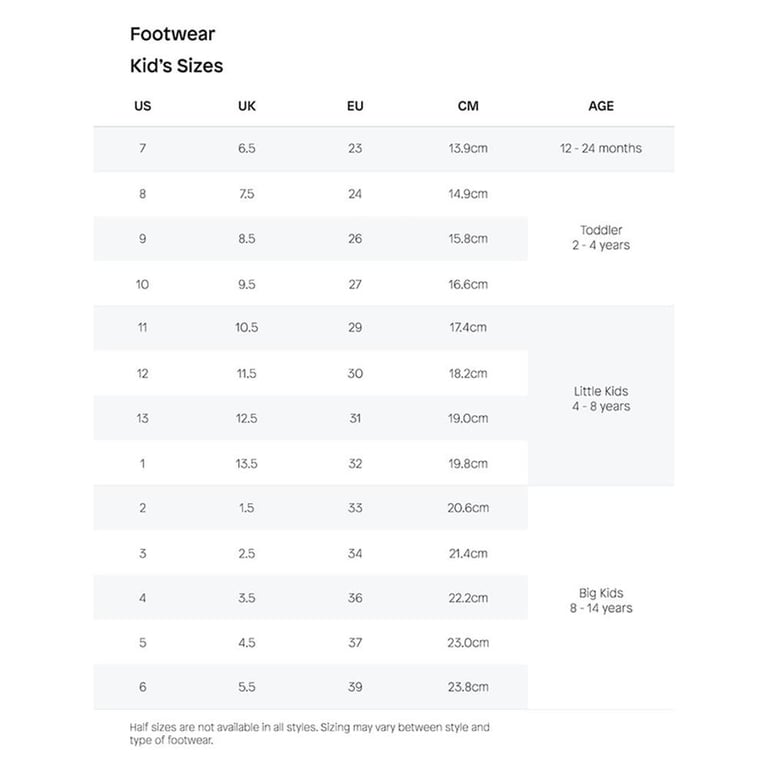Click UK size 13.5 cell
The height and width of the screenshot is (768, 768).
(x=246, y=463)
